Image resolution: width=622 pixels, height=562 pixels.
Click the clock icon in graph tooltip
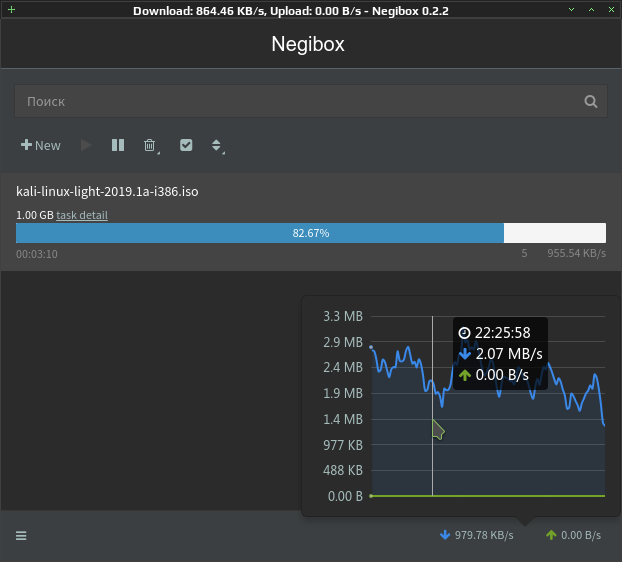464,333
